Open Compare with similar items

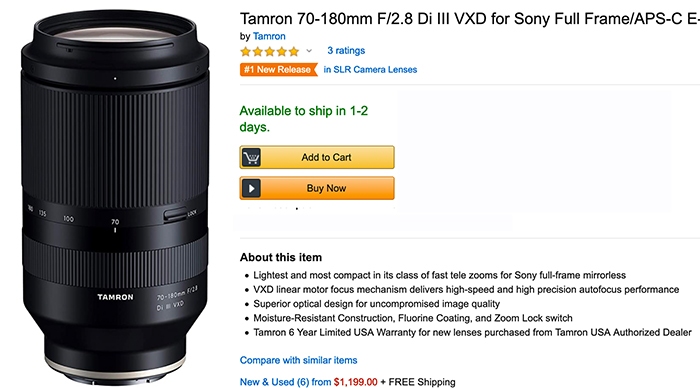(x=299, y=360)
